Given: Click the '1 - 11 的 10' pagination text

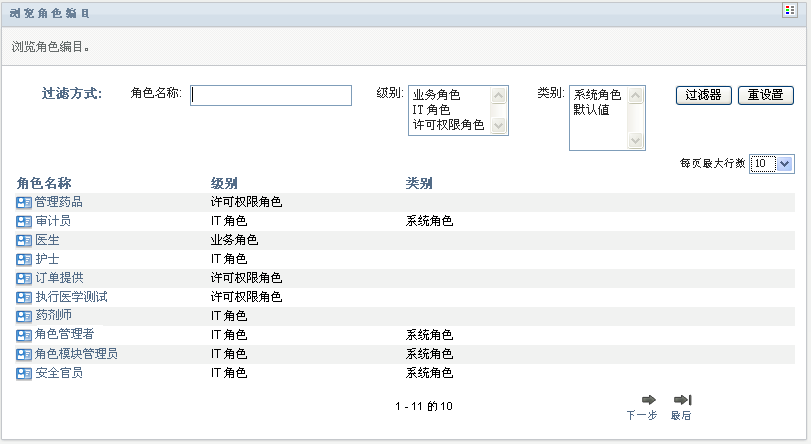Looking at the screenshot, I should point(424,406).
